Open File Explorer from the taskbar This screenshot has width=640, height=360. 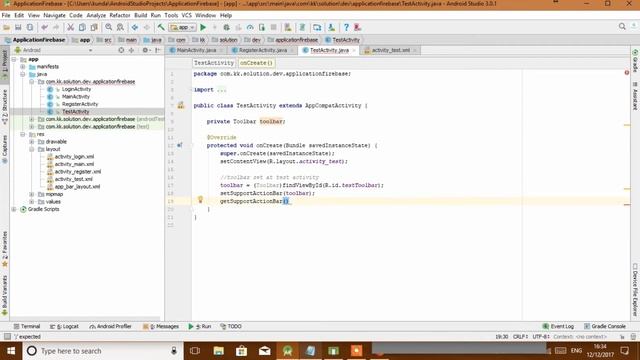[x=218, y=351]
